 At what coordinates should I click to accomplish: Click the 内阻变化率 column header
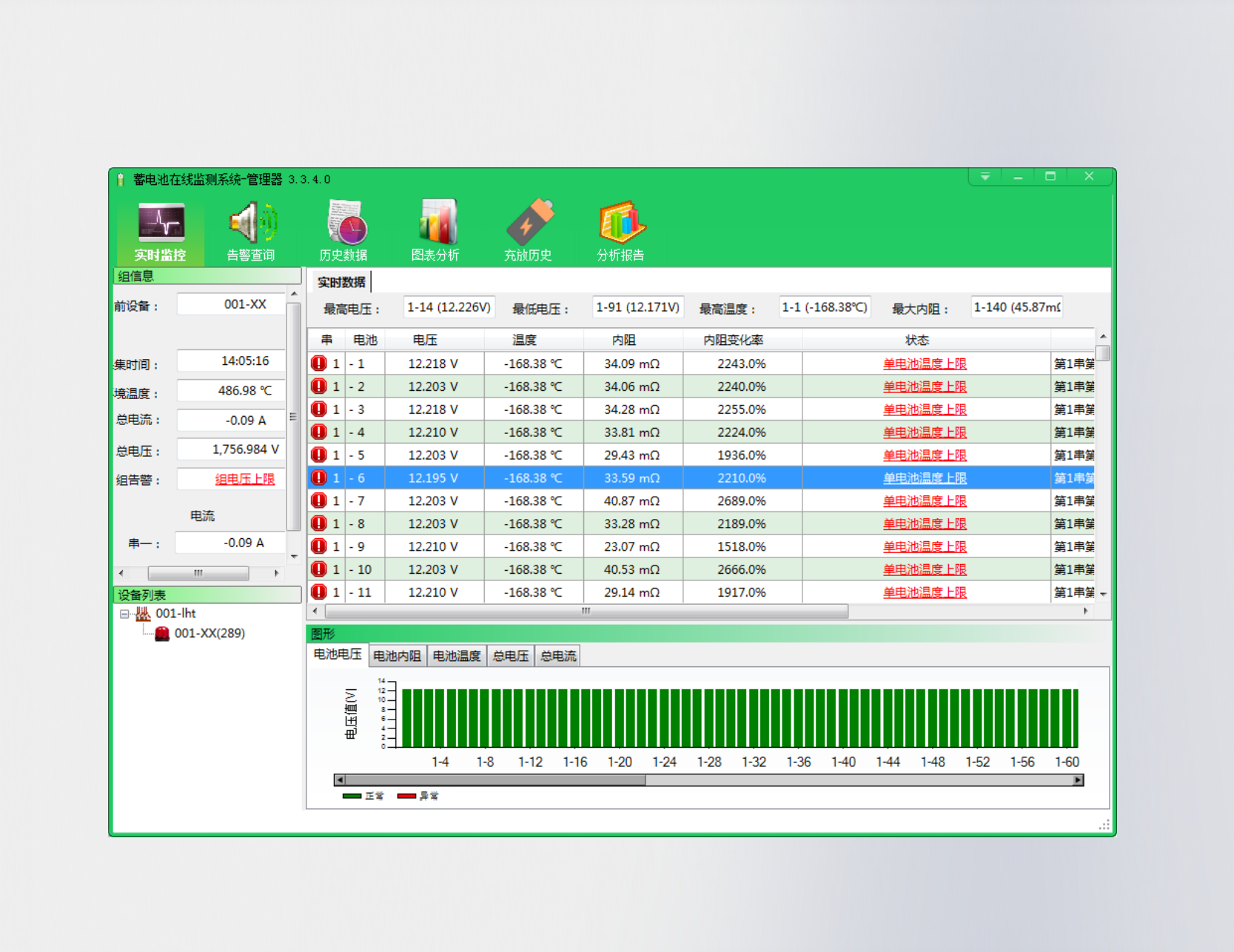[733, 340]
